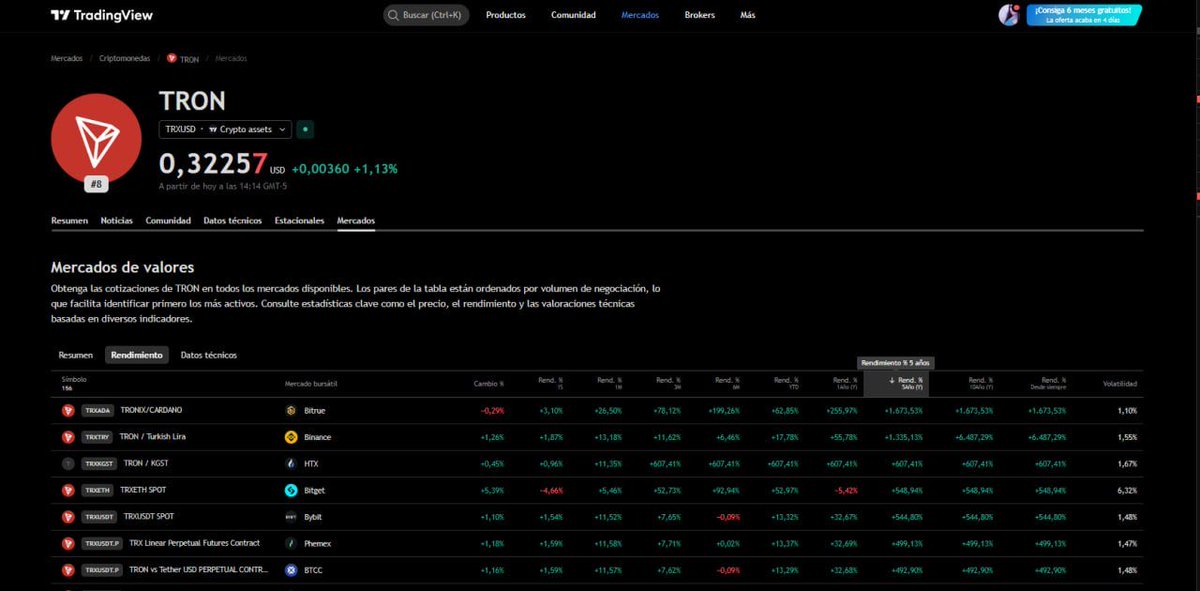Open the TRX Linear Perpetual Futures Contract name
Image resolution: width=1200 pixels, height=591 pixels.
(x=195, y=543)
